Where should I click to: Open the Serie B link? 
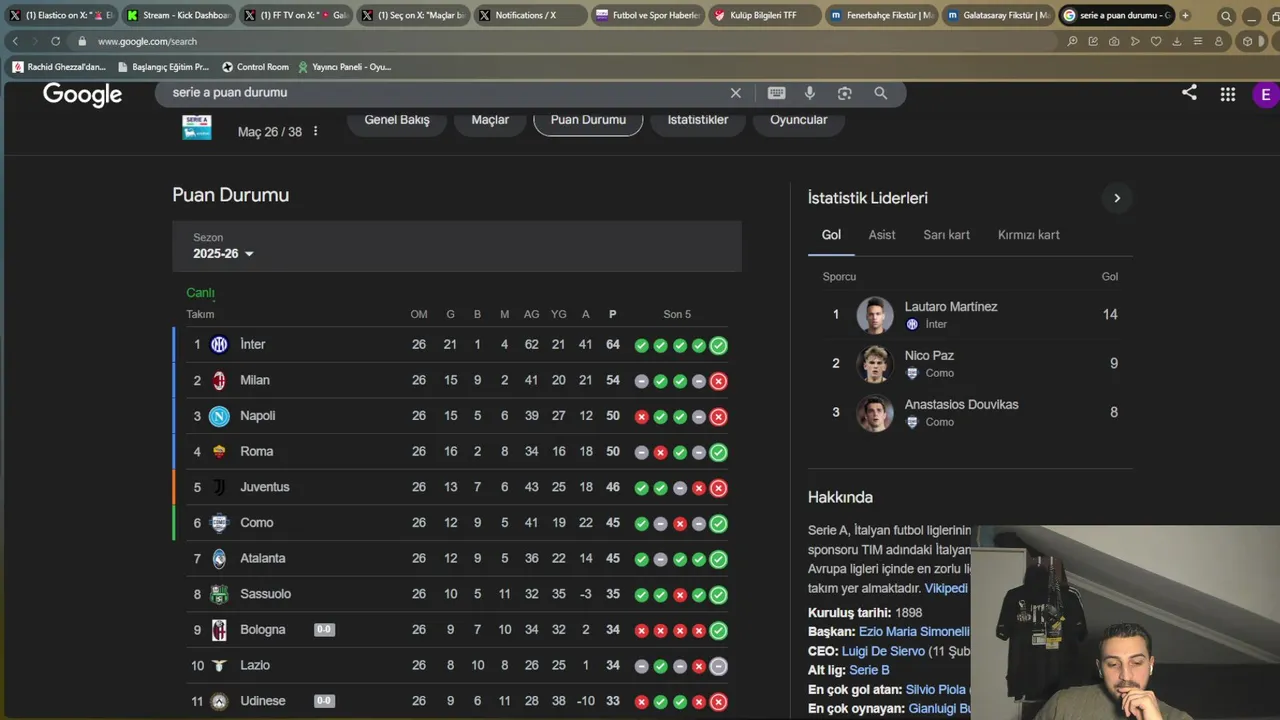869,670
